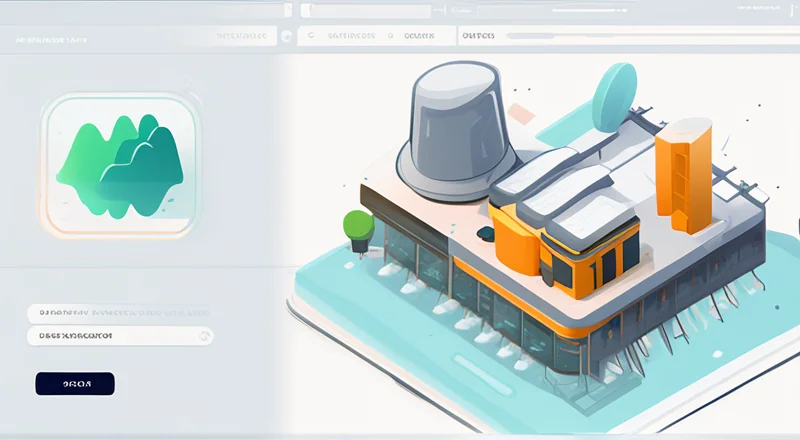Open the rightmost tab in the top navigation bar
This screenshot has width=800, height=440.
pyautogui.click(x=478, y=36)
